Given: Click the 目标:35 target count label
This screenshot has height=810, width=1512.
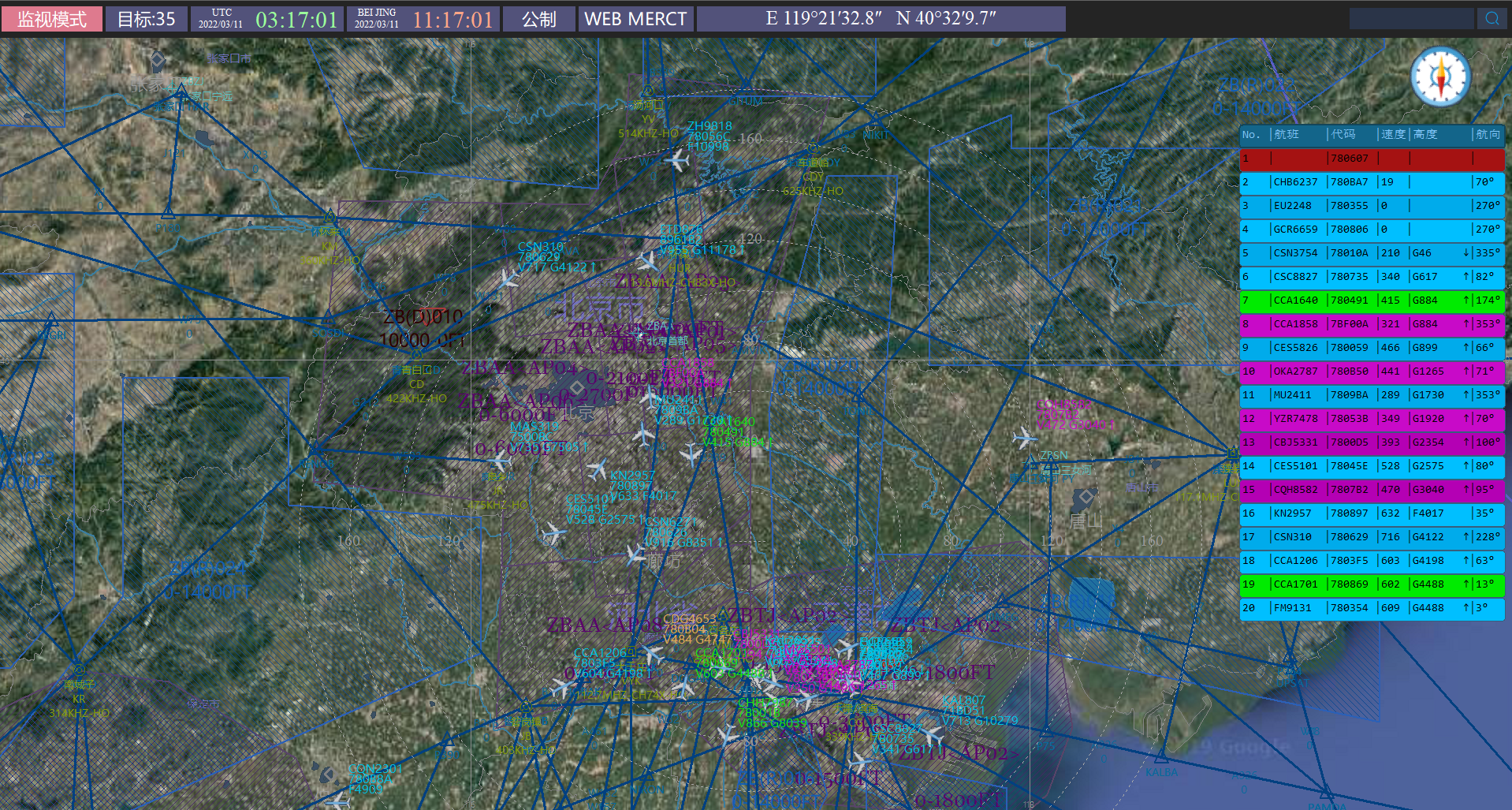Looking at the screenshot, I should [147, 19].
